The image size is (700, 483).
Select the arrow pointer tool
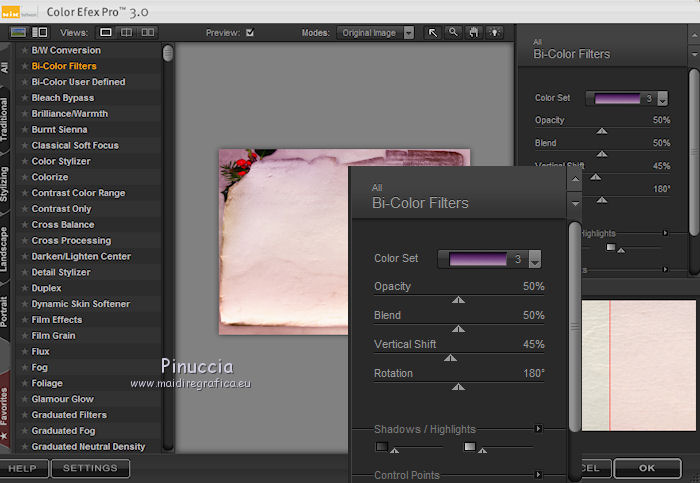433,32
